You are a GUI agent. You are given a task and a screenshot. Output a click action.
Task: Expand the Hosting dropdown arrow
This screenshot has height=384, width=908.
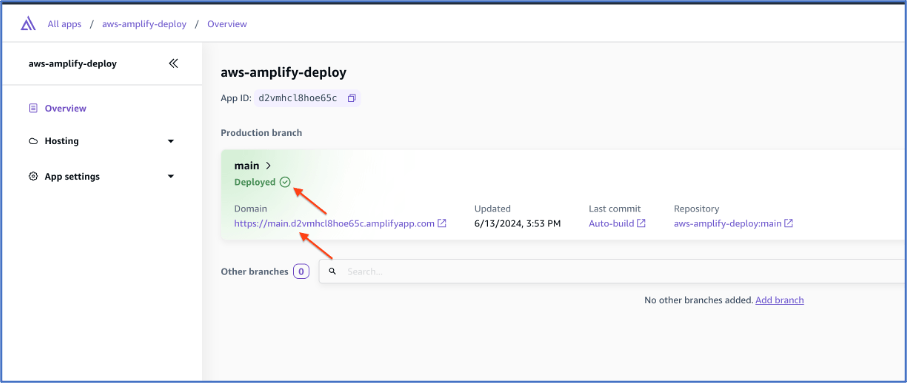click(171, 141)
